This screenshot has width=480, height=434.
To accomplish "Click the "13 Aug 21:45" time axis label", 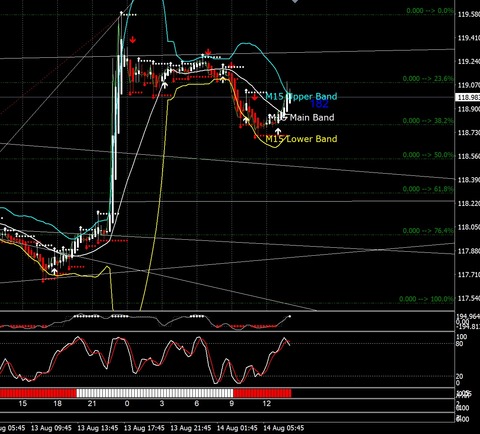I will 190,428.
